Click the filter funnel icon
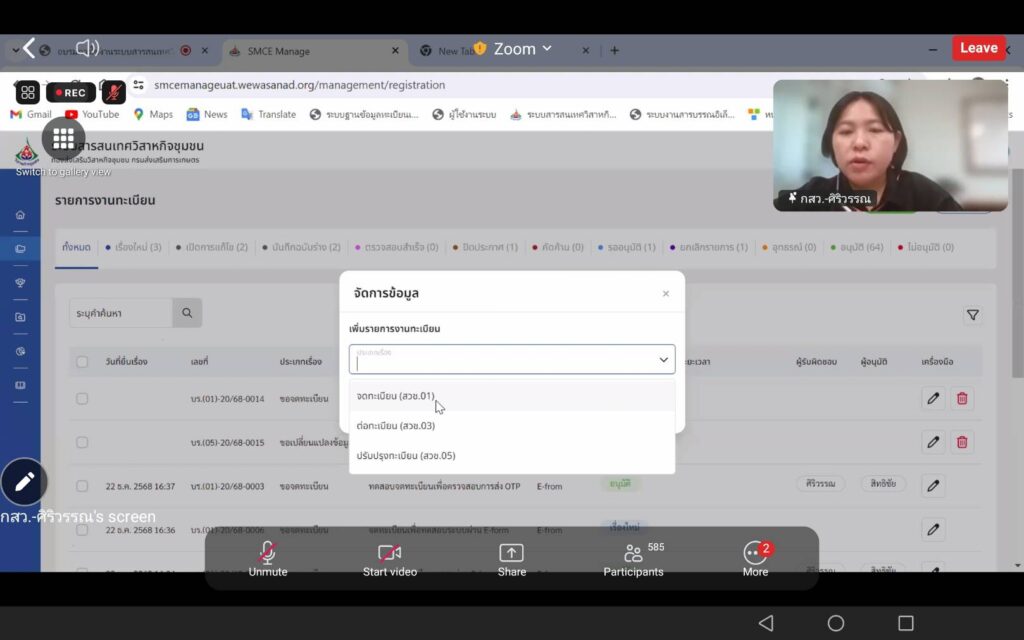 pyautogui.click(x=972, y=315)
